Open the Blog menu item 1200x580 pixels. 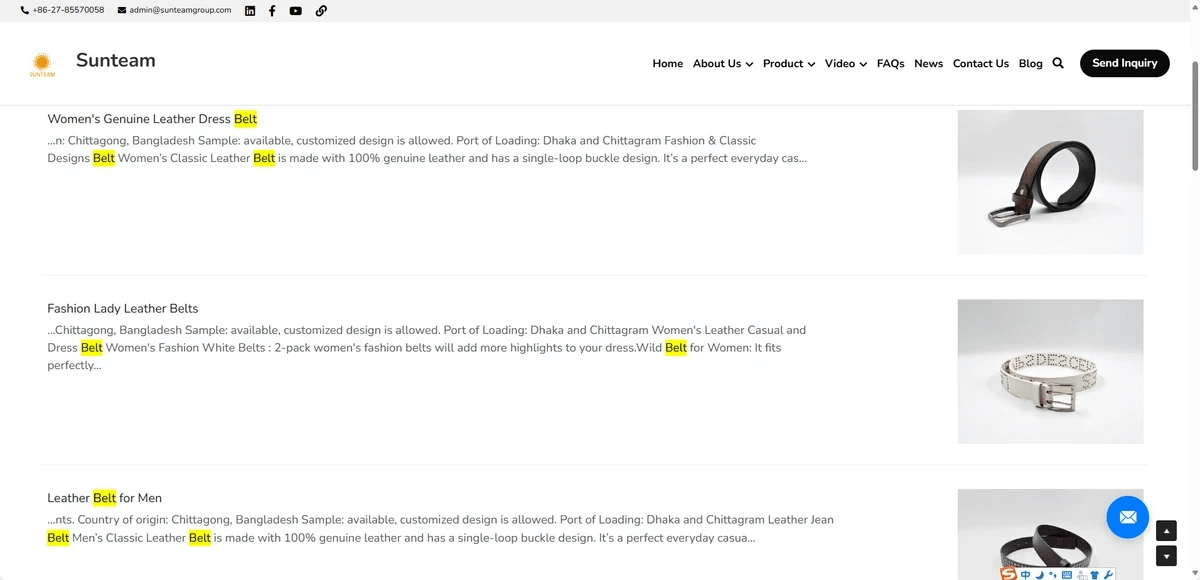[x=1031, y=63]
